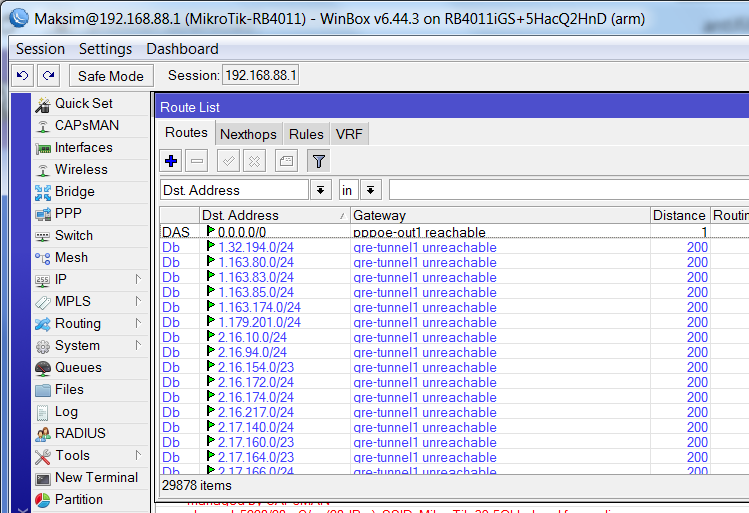Open Tools menu in sidebar
Viewport: 749px width, 513px height.
(x=91, y=455)
